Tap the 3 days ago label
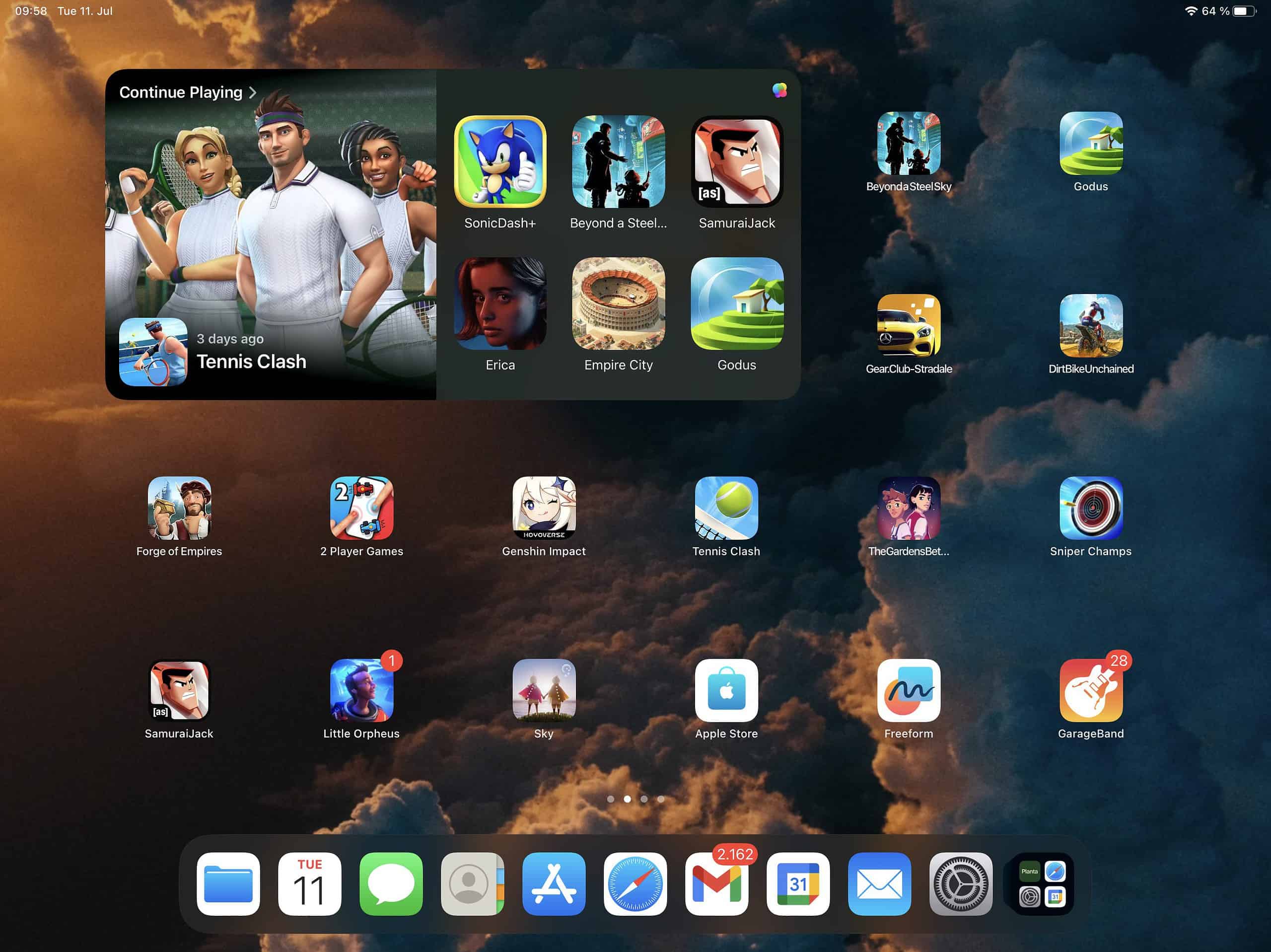The height and width of the screenshot is (952, 1271). coord(230,339)
